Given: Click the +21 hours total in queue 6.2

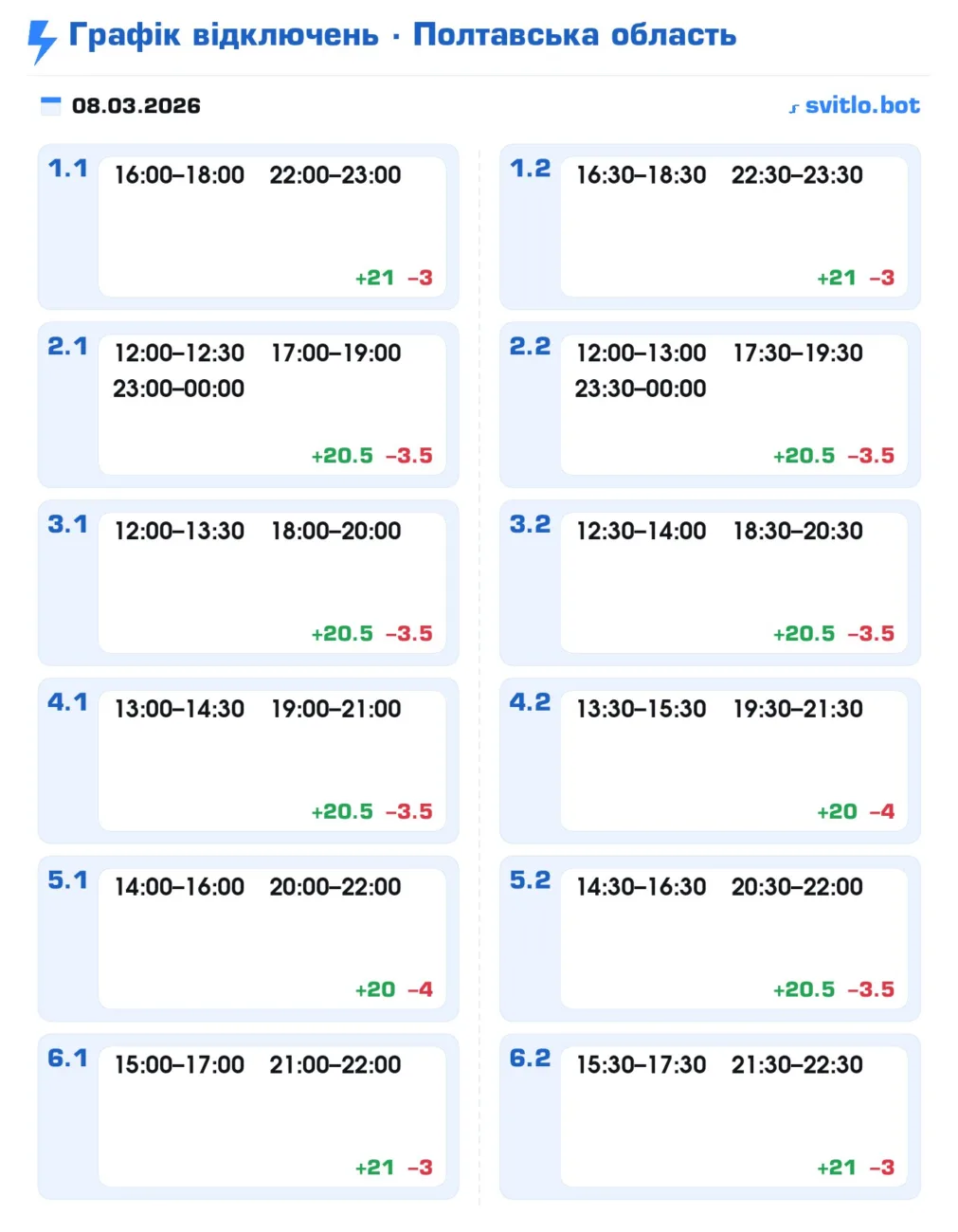Looking at the screenshot, I should [836, 1168].
